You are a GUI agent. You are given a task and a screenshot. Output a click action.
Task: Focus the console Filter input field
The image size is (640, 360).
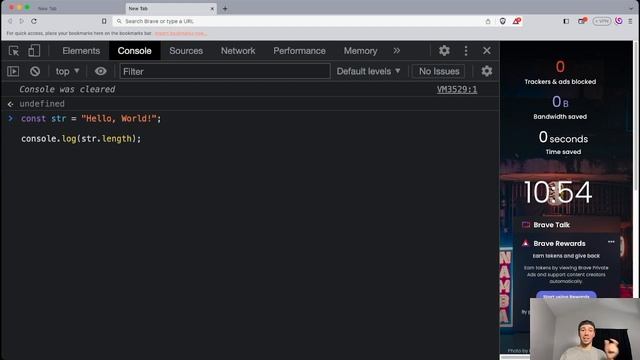[x=224, y=71]
